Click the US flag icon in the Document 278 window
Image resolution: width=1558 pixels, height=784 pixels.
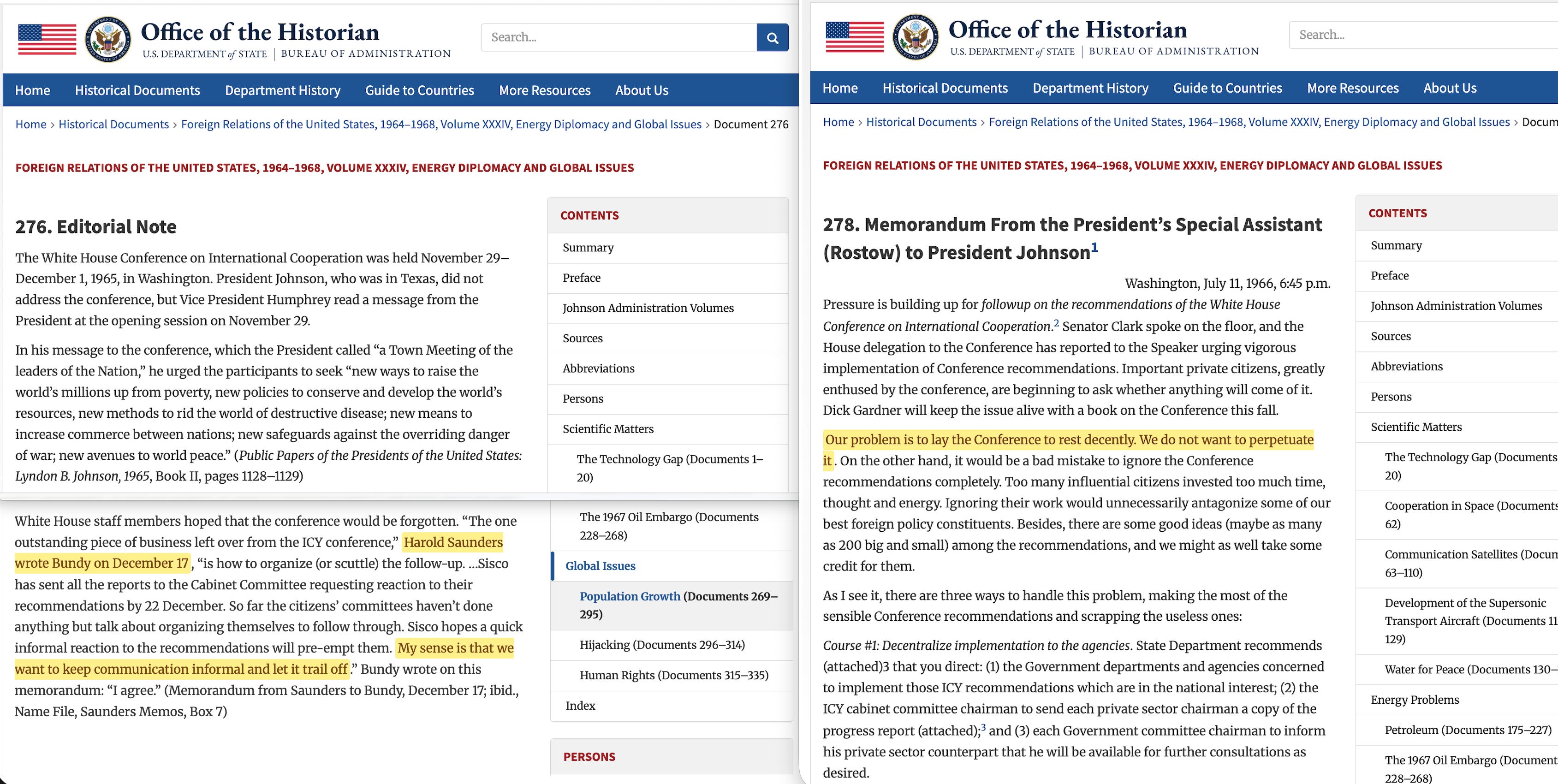(855, 37)
